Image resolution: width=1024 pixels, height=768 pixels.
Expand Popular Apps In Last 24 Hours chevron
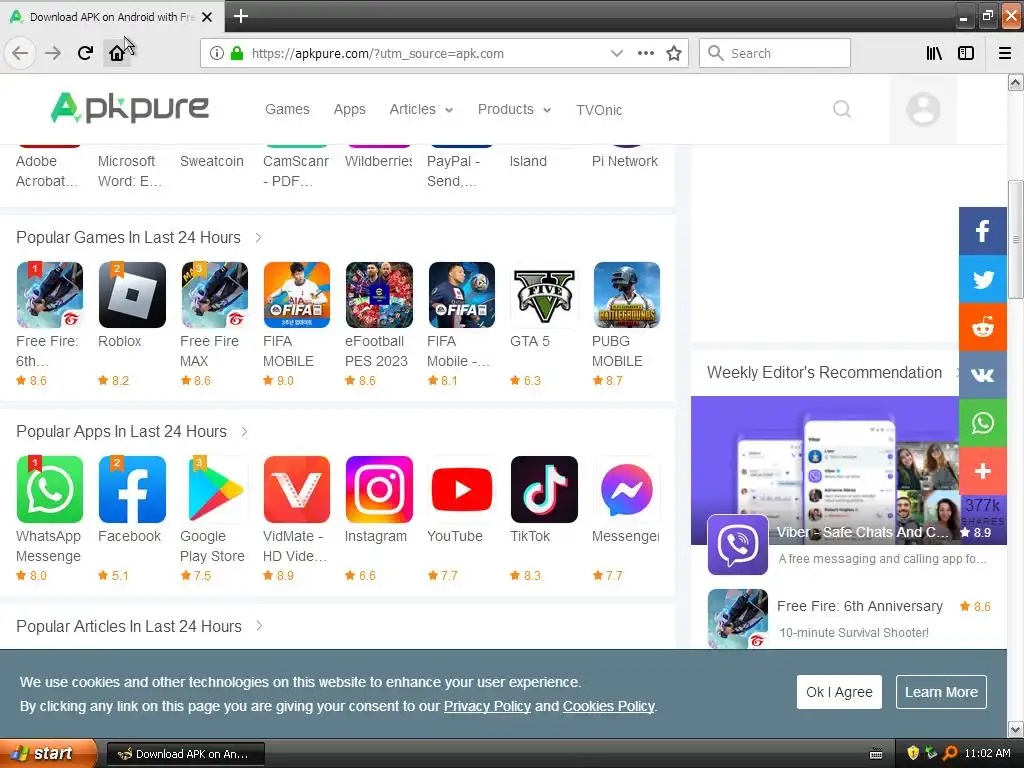tap(244, 432)
